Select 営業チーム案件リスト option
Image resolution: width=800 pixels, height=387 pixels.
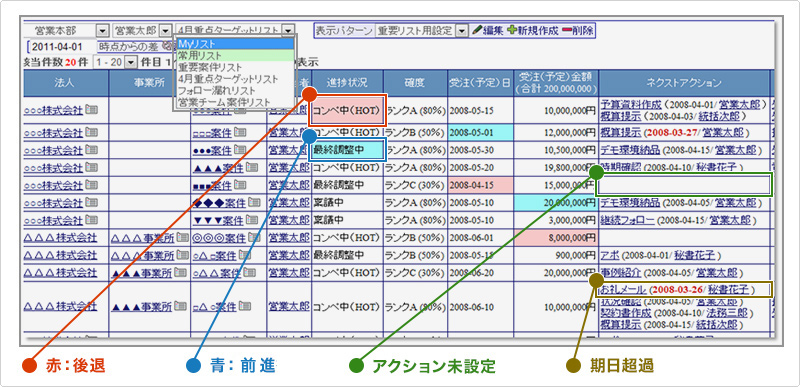click(236, 102)
